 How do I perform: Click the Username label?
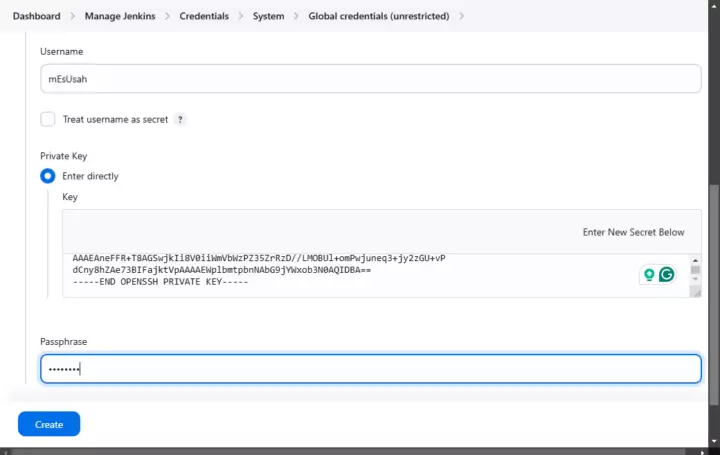pos(62,51)
